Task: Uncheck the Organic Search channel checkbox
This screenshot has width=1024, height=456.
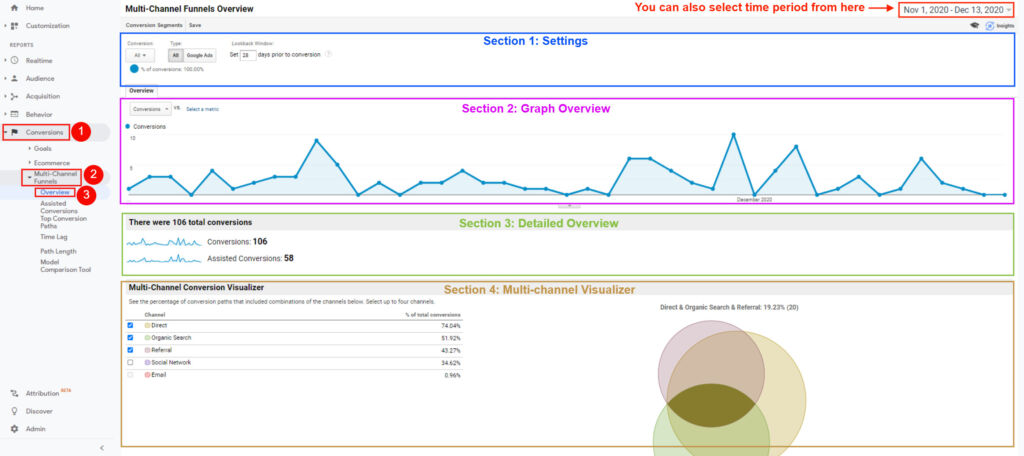Action: 130,338
